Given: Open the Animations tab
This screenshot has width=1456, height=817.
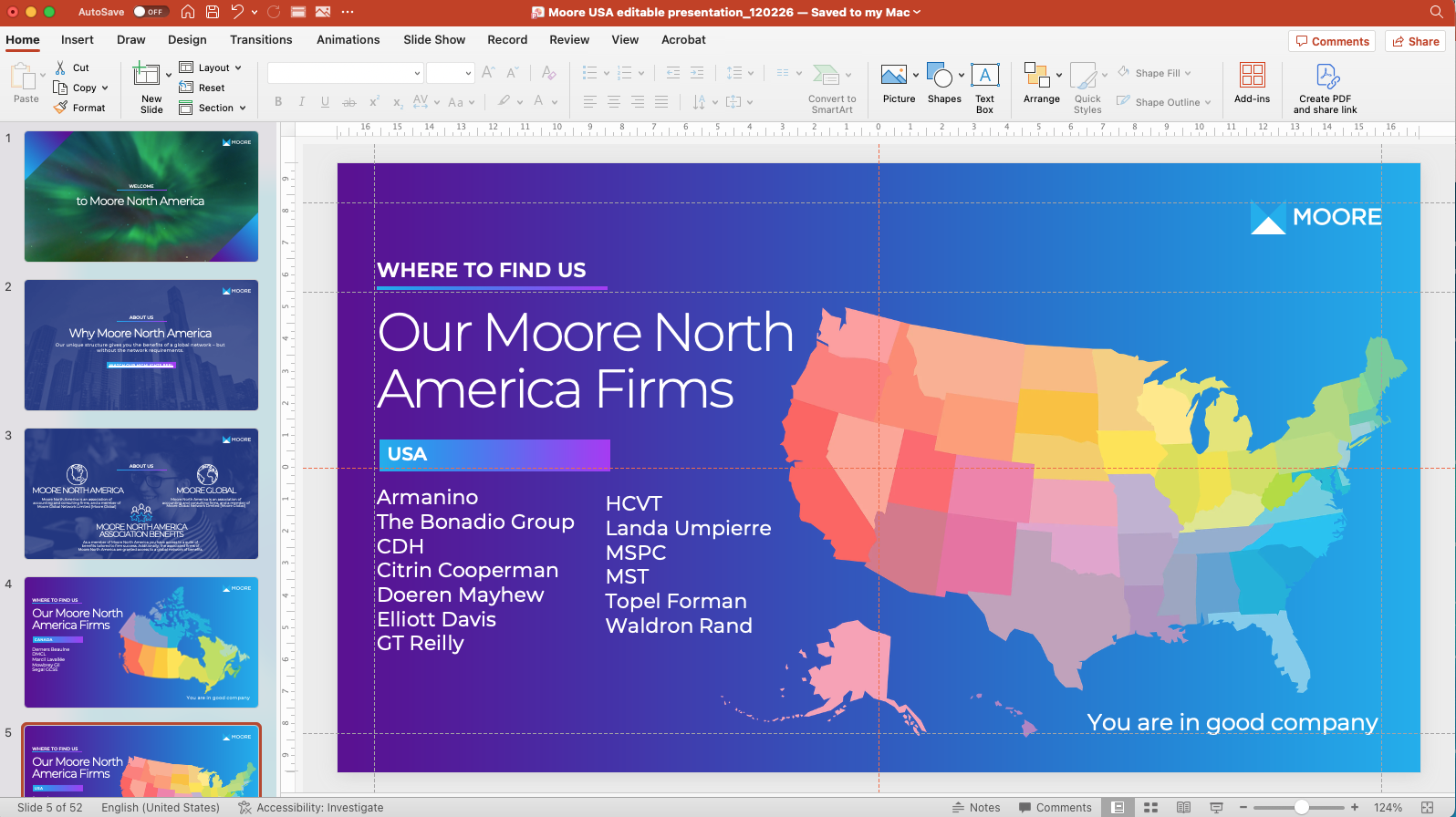Looking at the screenshot, I should [348, 39].
